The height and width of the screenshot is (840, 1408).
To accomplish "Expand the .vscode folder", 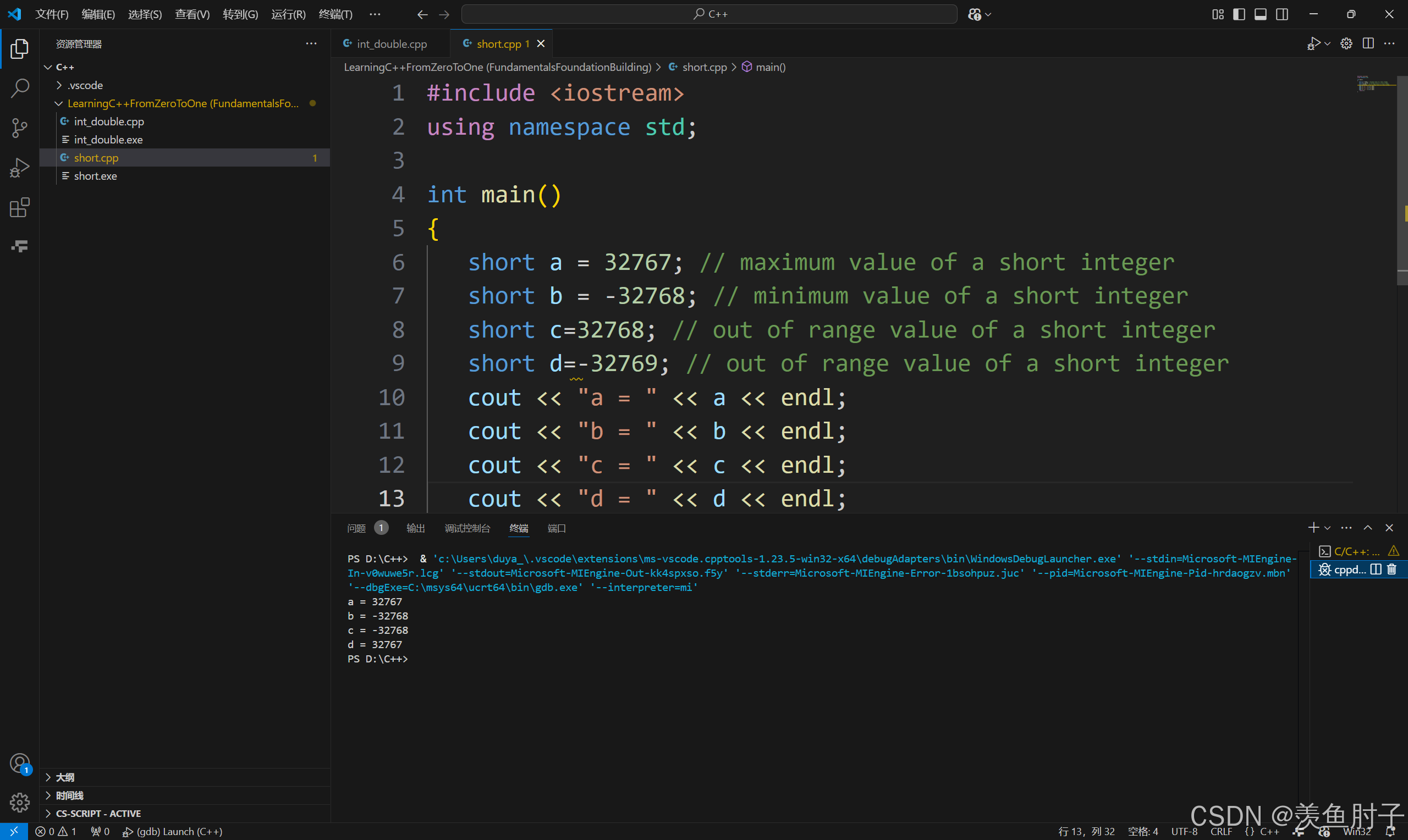I will click(x=85, y=85).
